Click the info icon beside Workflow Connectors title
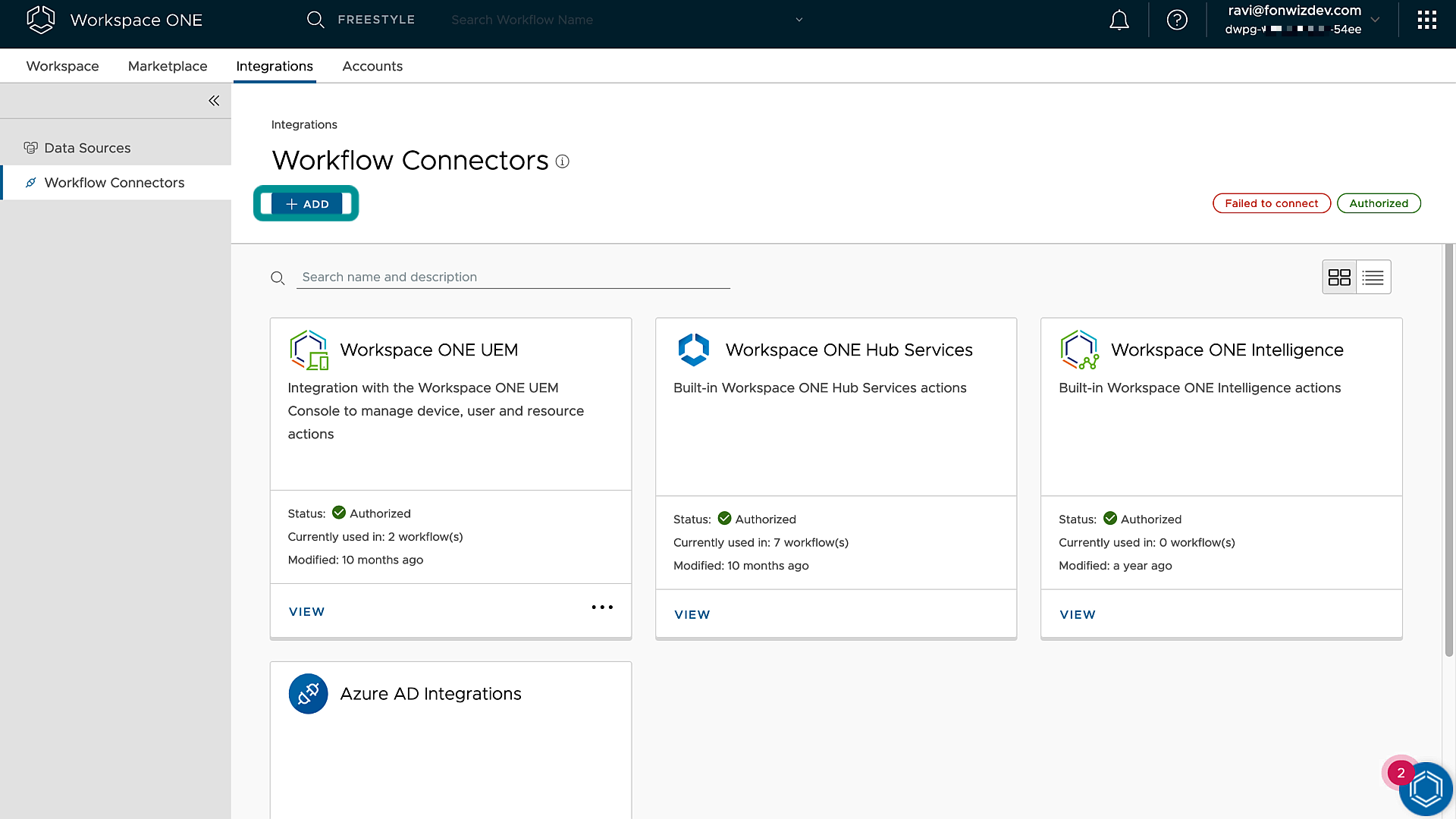Viewport: 1456px width, 819px height. (x=562, y=162)
